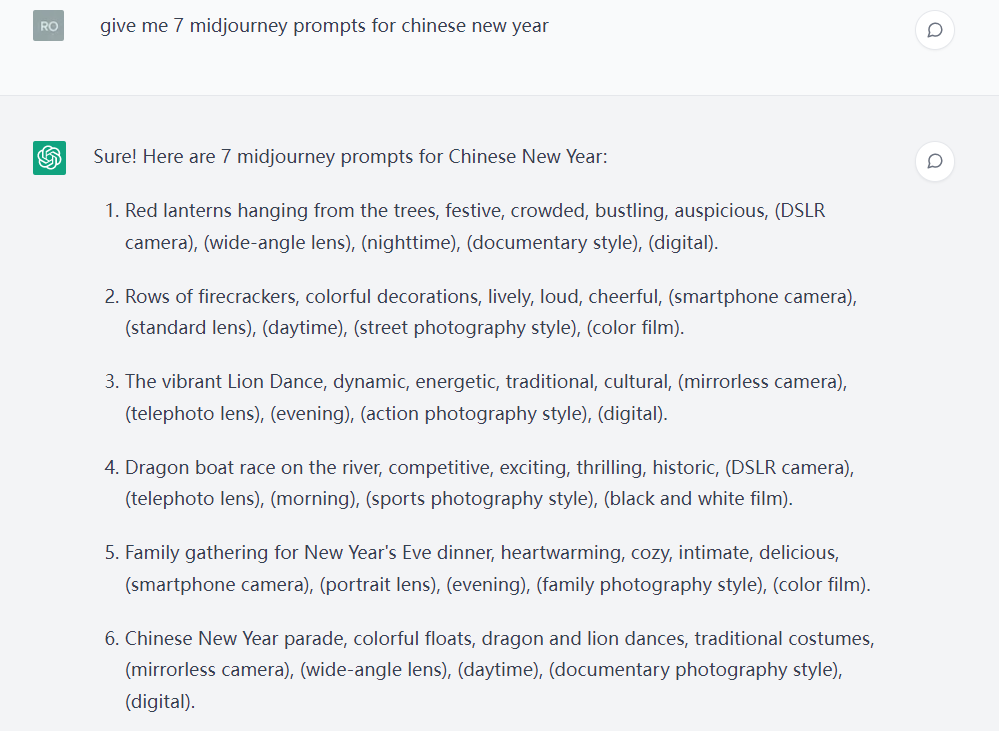The width and height of the screenshot is (999, 731).
Task: Click the comment icon beside ChatGPT's response
Action: 934,161
